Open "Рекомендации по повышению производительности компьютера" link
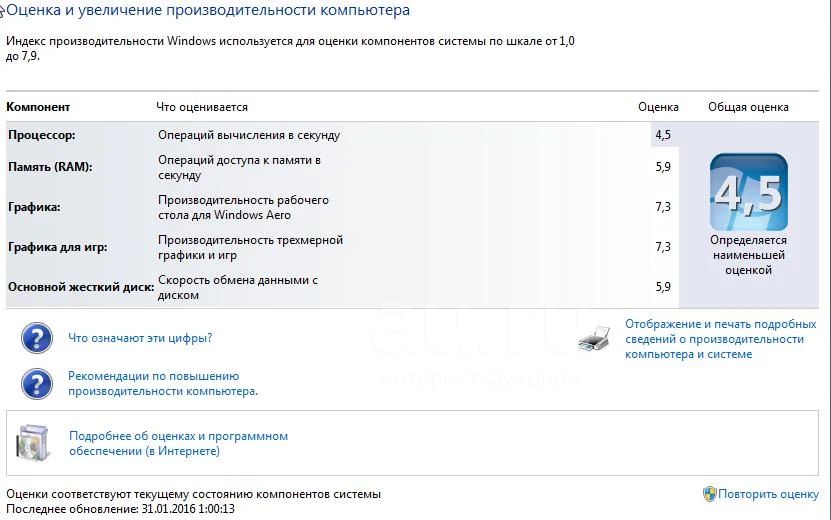The height and width of the screenshot is (520, 831). click(163, 384)
